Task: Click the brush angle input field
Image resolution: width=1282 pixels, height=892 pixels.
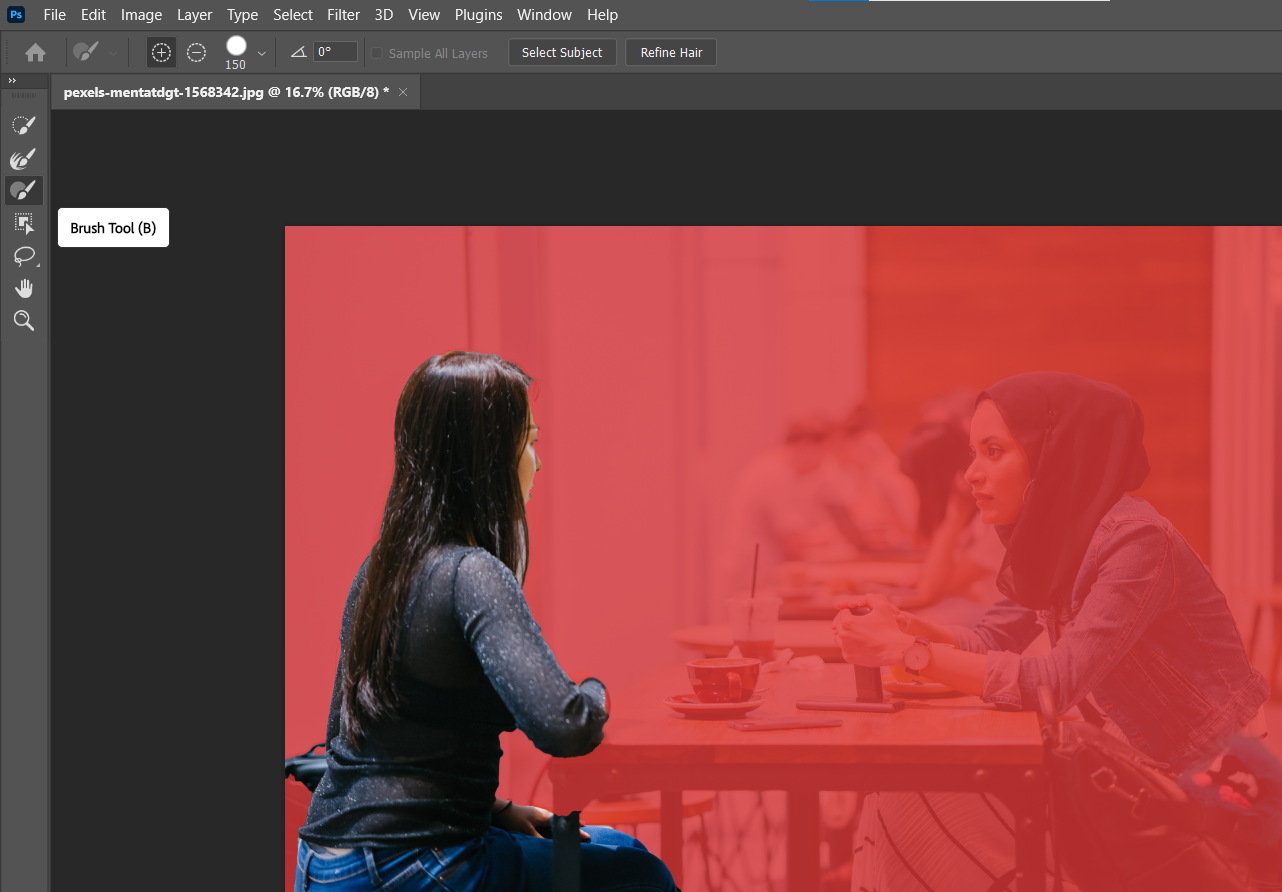Action: click(335, 52)
